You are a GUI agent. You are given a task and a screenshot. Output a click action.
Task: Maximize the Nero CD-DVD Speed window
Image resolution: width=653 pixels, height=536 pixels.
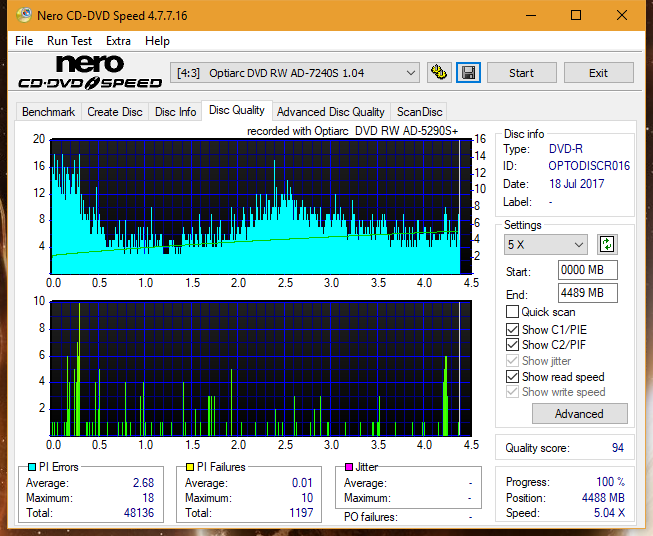click(x=576, y=15)
